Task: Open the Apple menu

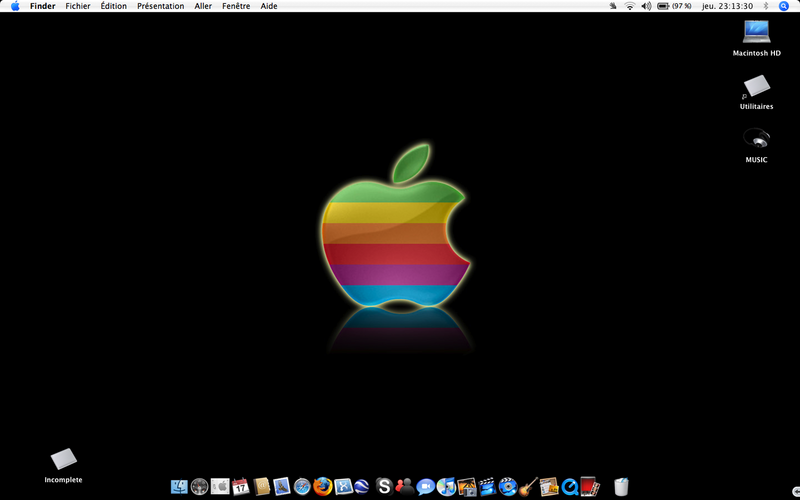Action: (15, 6)
